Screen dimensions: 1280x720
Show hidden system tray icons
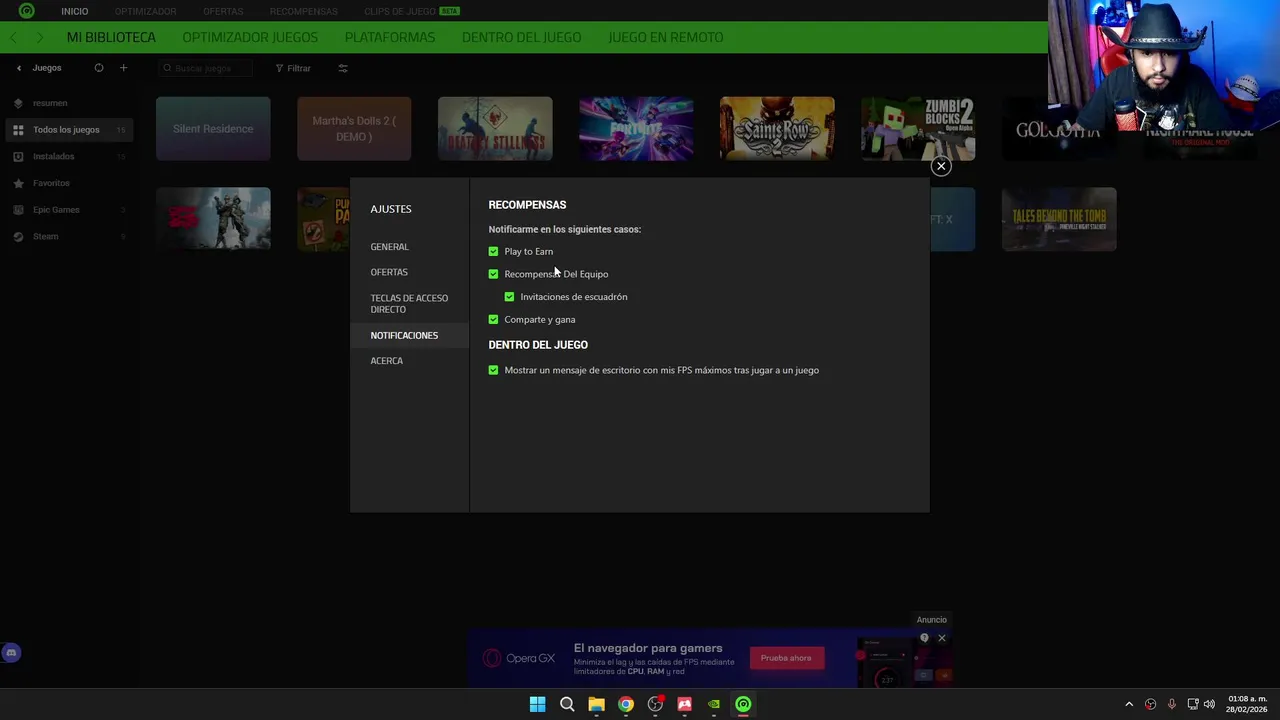pos(1129,704)
